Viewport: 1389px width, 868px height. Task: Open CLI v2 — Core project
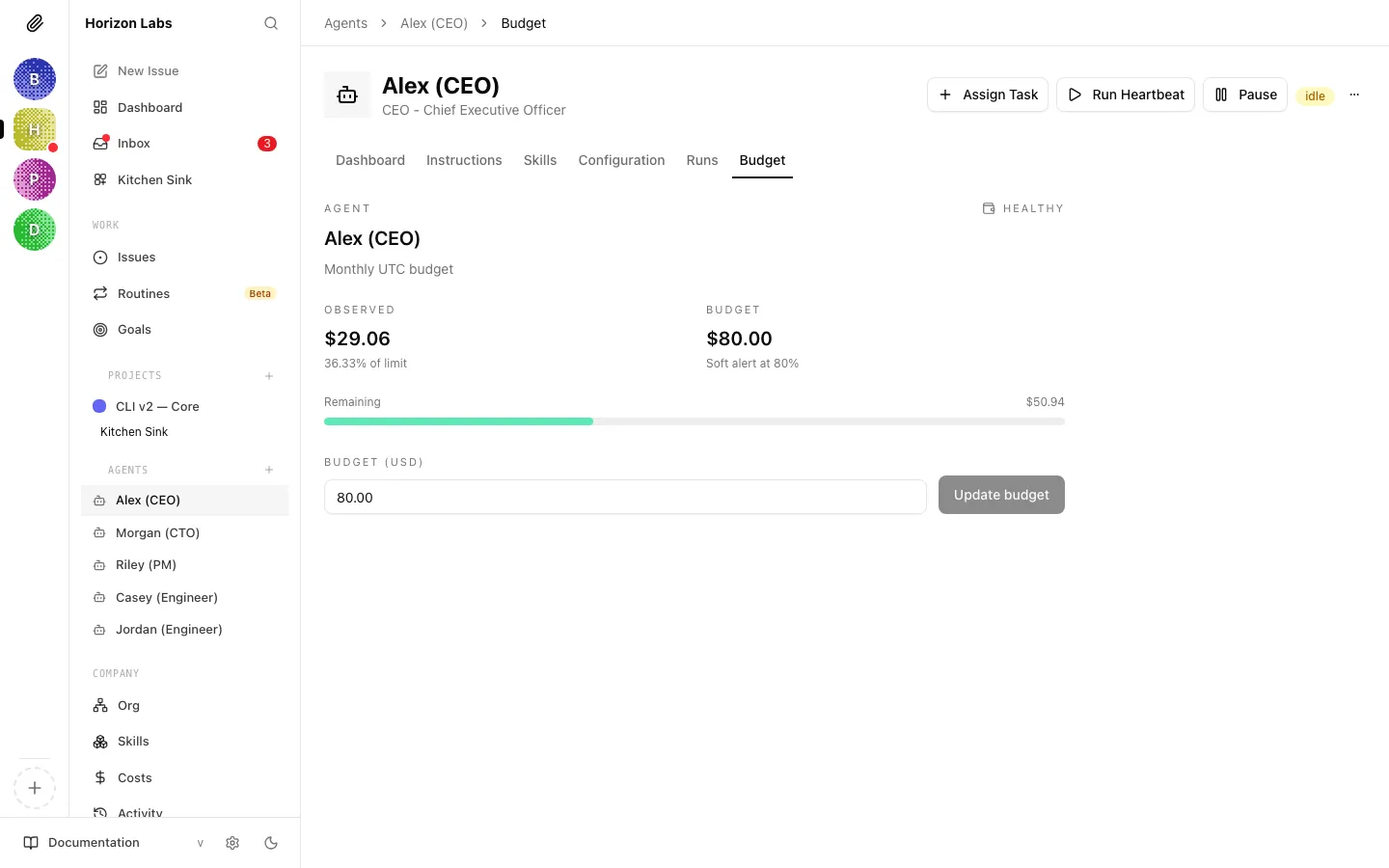click(x=184, y=406)
